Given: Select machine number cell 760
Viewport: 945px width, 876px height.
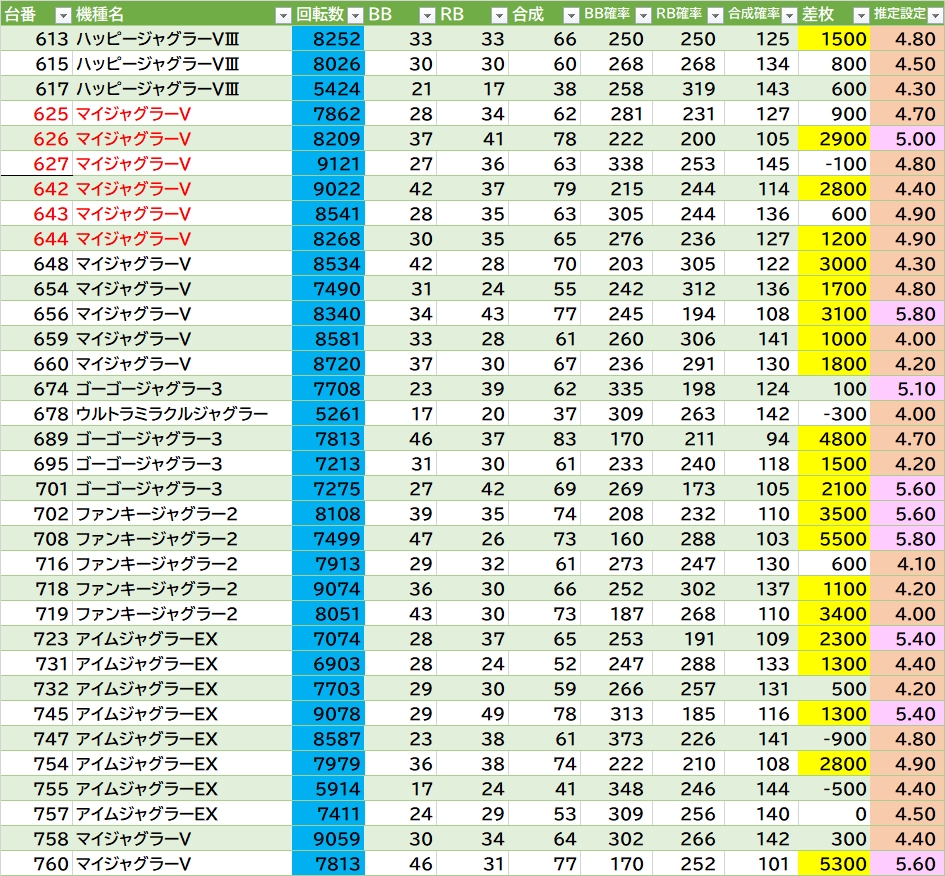Looking at the screenshot, I should pyautogui.click(x=37, y=864).
